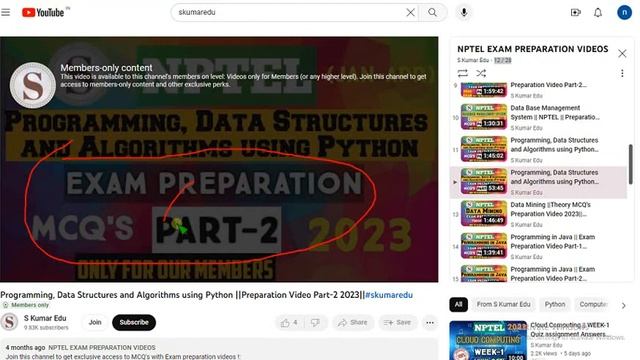
Task: Click the Members only badge
Action: [26, 305]
